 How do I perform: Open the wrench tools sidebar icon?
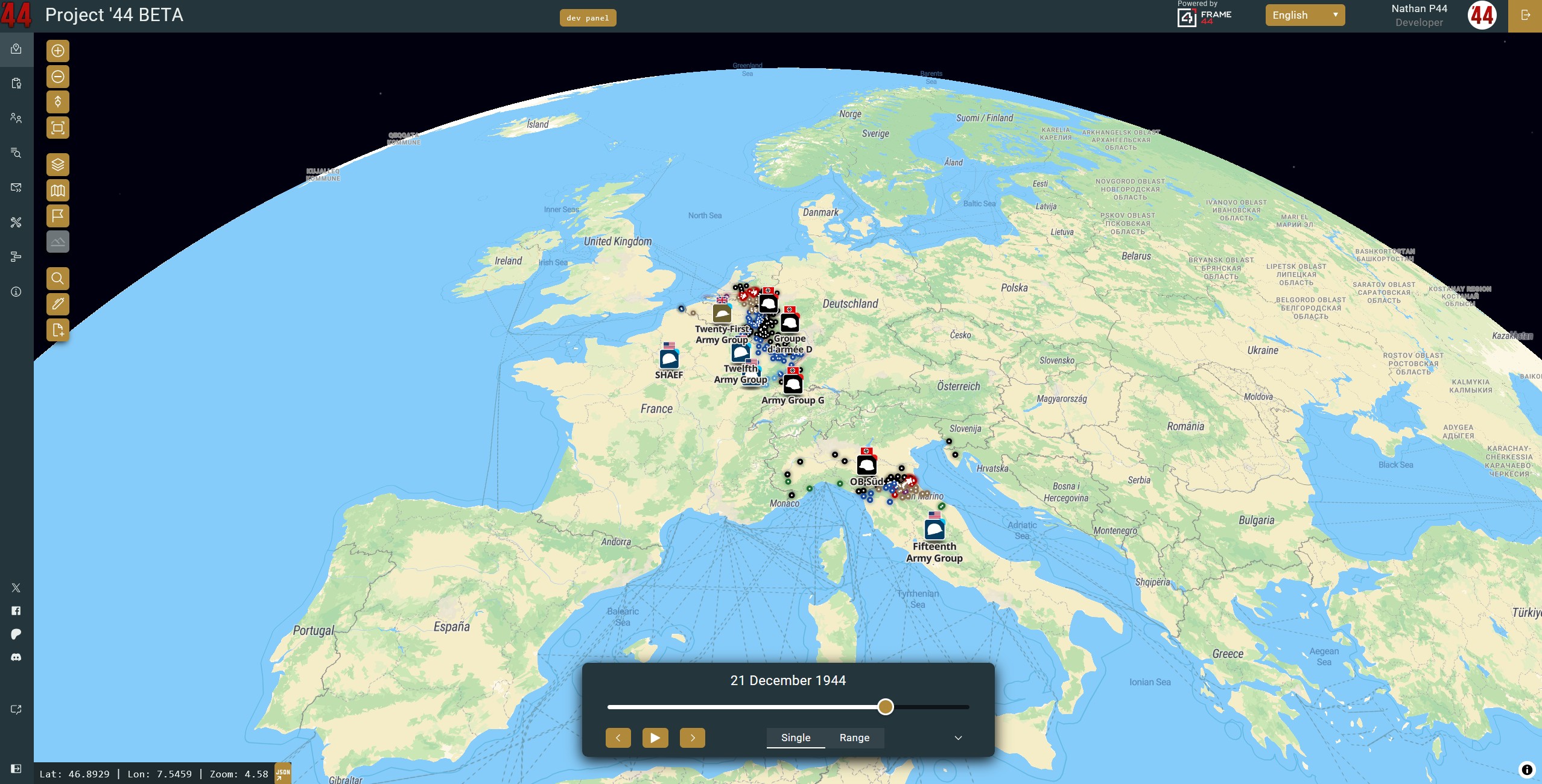(x=16, y=223)
